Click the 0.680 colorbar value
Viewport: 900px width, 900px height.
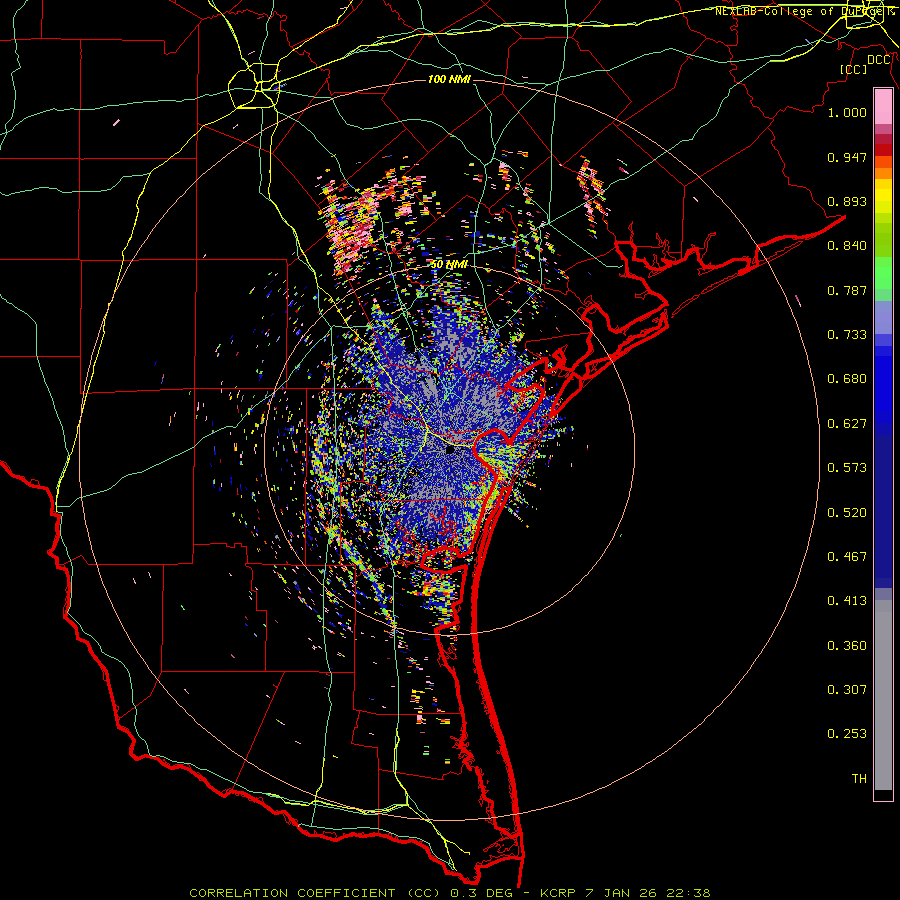(x=847, y=379)
